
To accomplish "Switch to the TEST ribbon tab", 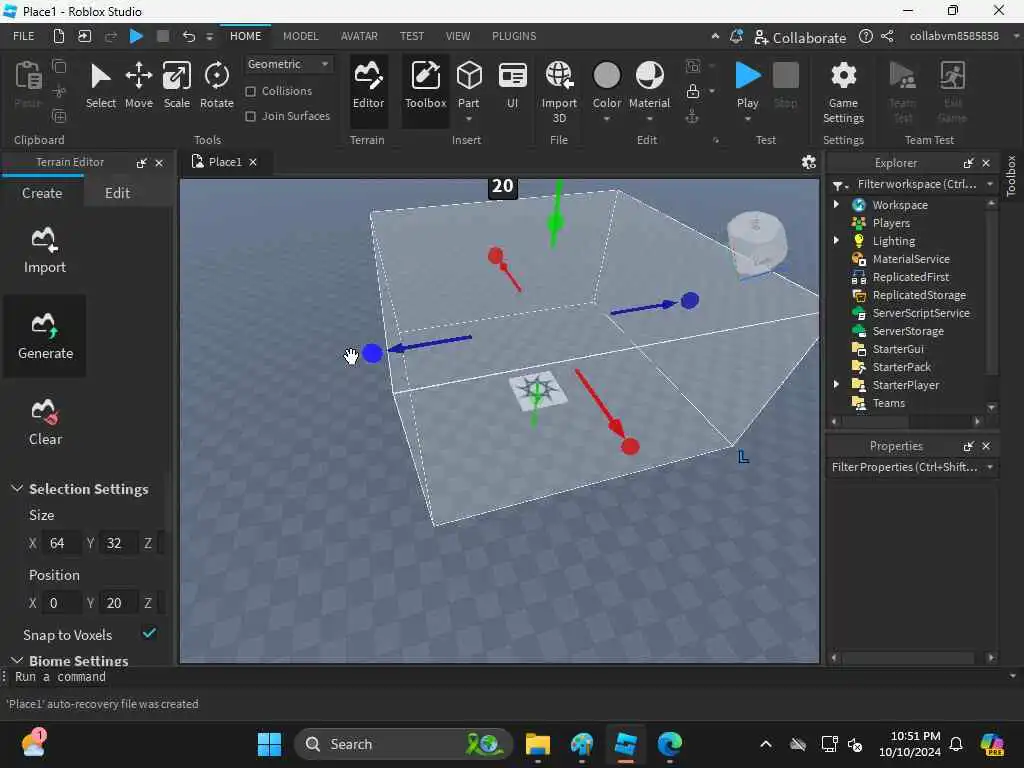I will (411, 36).
